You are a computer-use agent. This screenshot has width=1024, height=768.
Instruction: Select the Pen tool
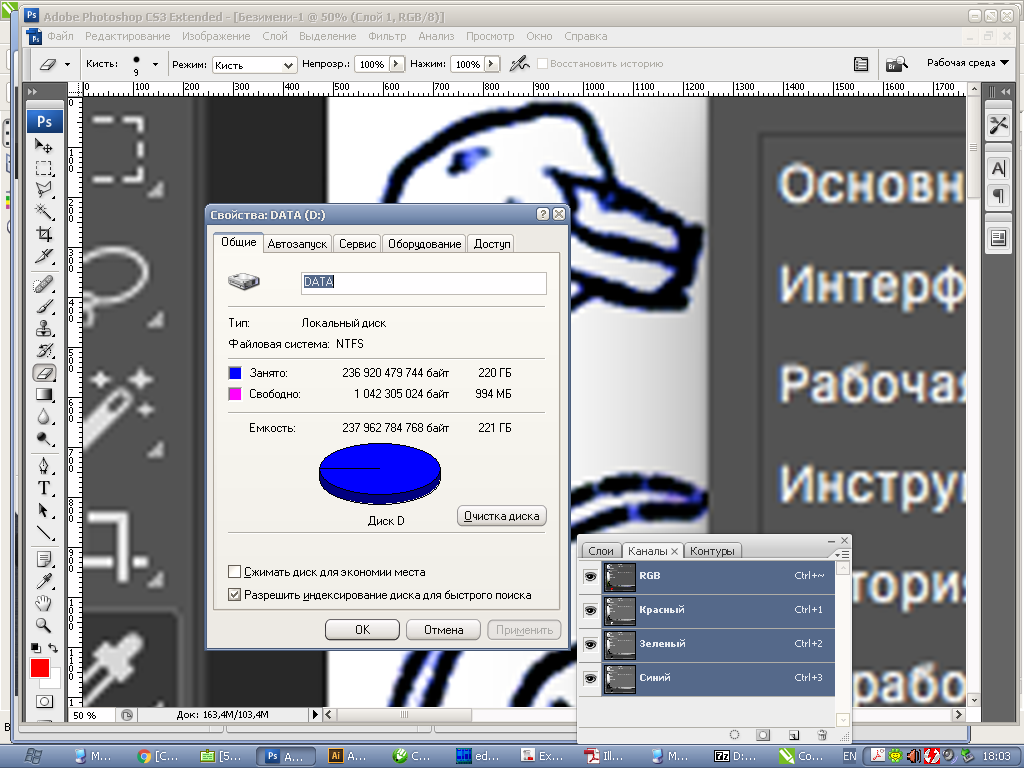[x=44, y=466]
